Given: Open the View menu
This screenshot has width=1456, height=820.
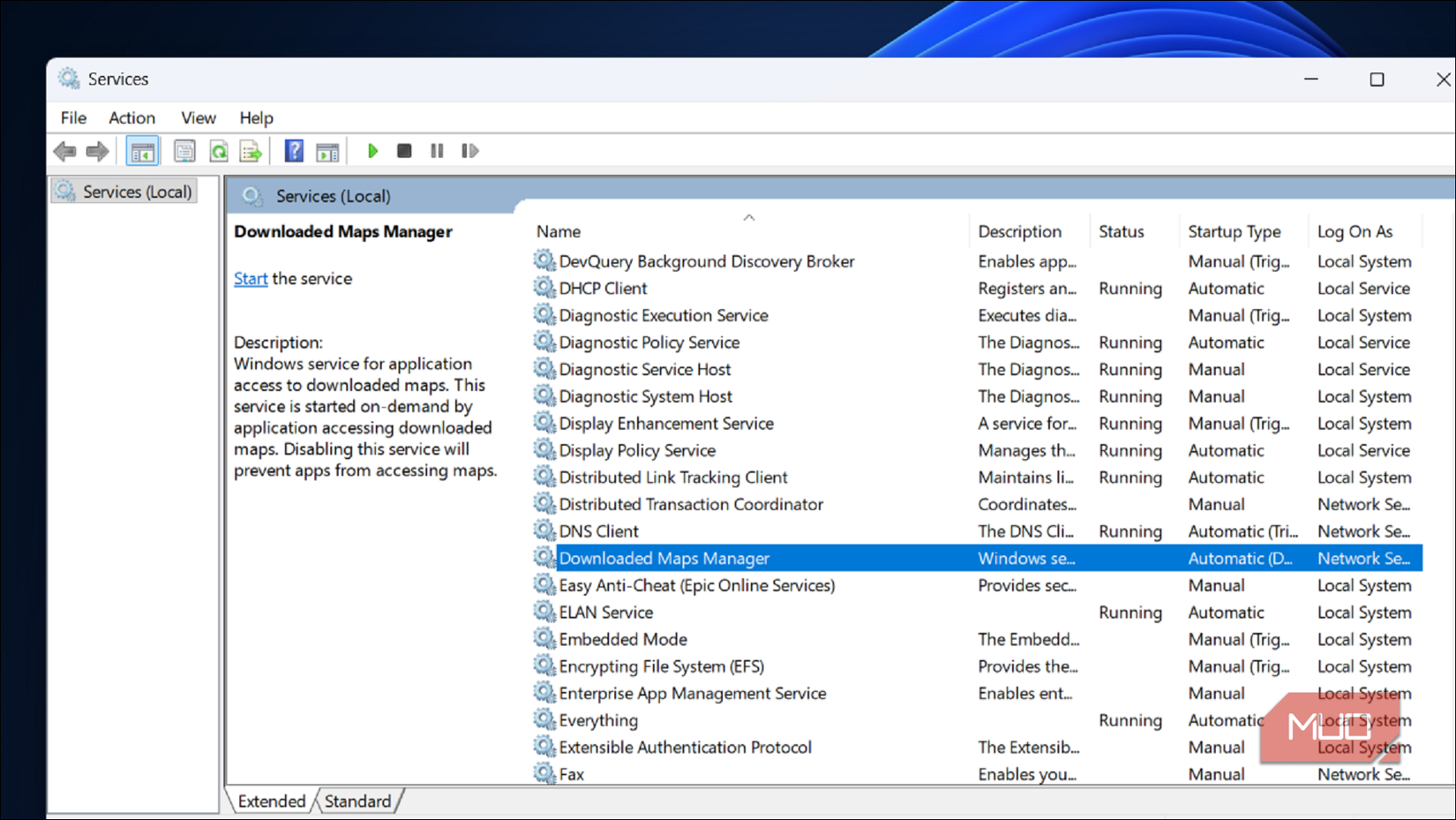Looking at the screenshot, I should pyautogui.click(x=198, y=117).
